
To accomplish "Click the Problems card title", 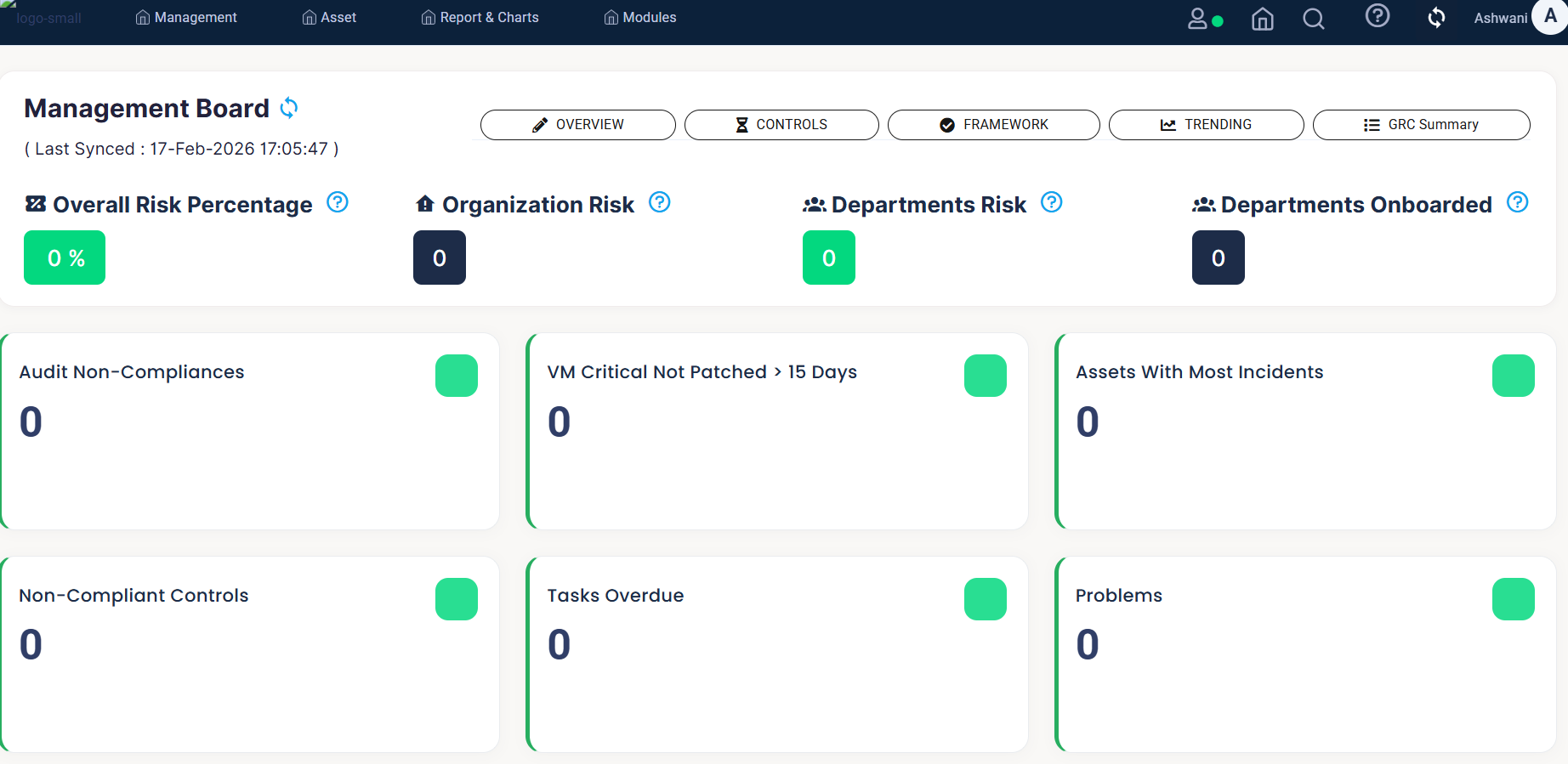I will click(x=1119, y=596).
